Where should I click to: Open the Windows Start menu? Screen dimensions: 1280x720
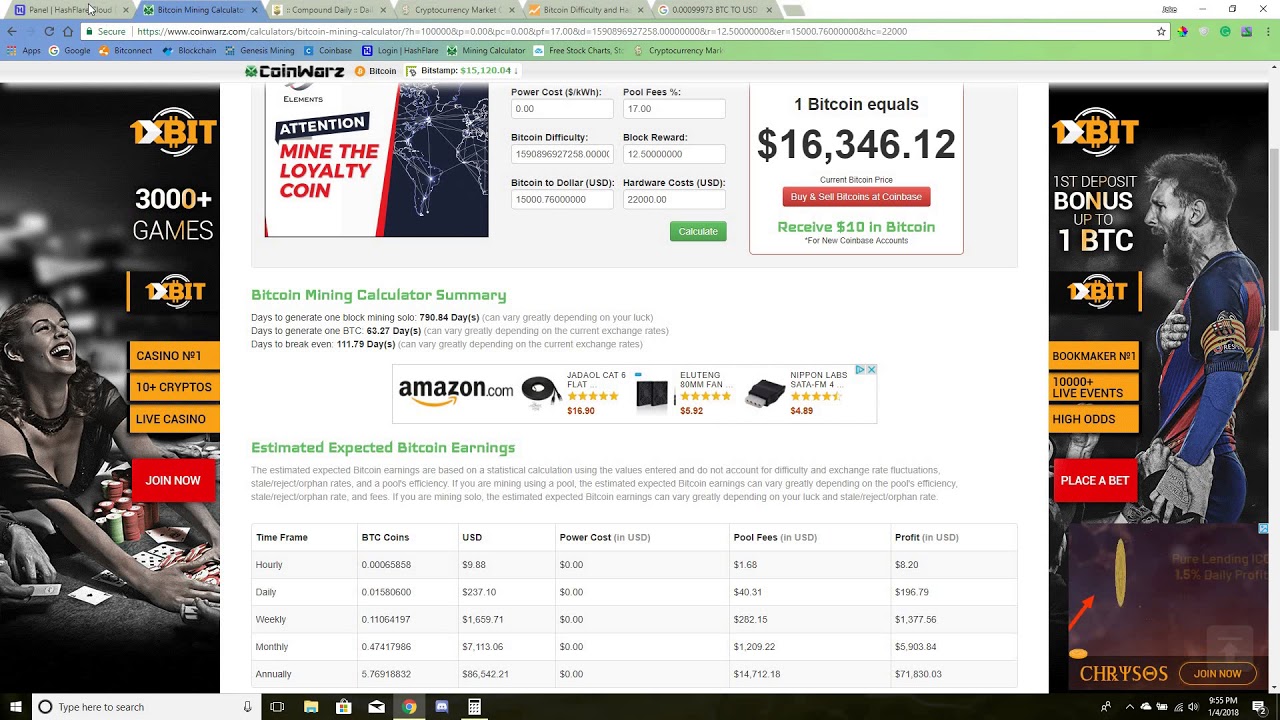coord(16,707)
